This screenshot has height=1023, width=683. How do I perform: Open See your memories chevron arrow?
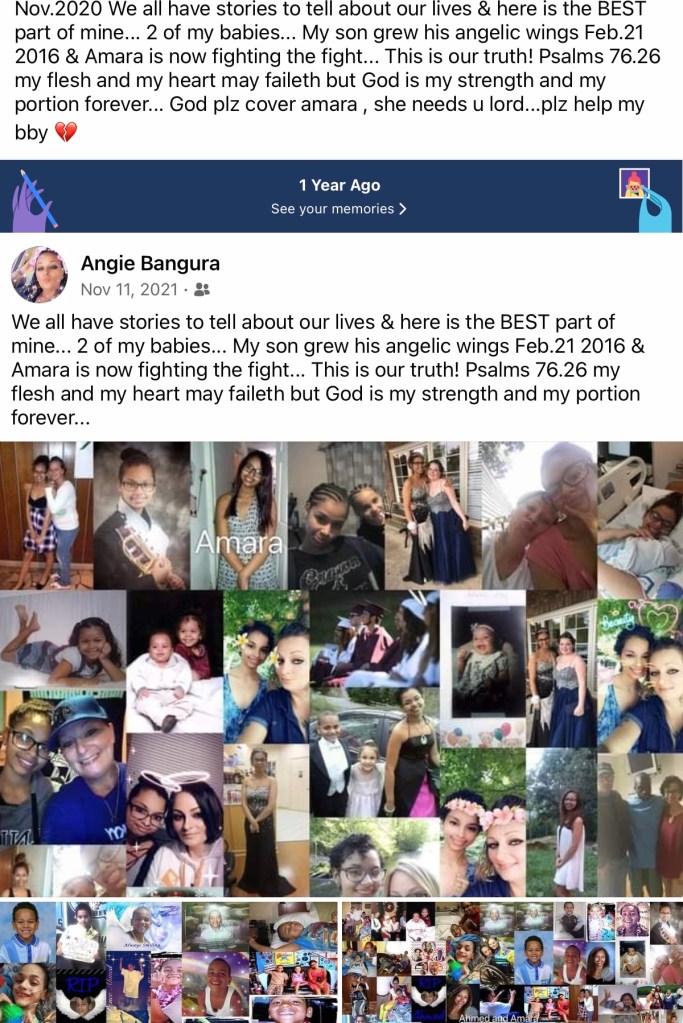coord(402,209)
